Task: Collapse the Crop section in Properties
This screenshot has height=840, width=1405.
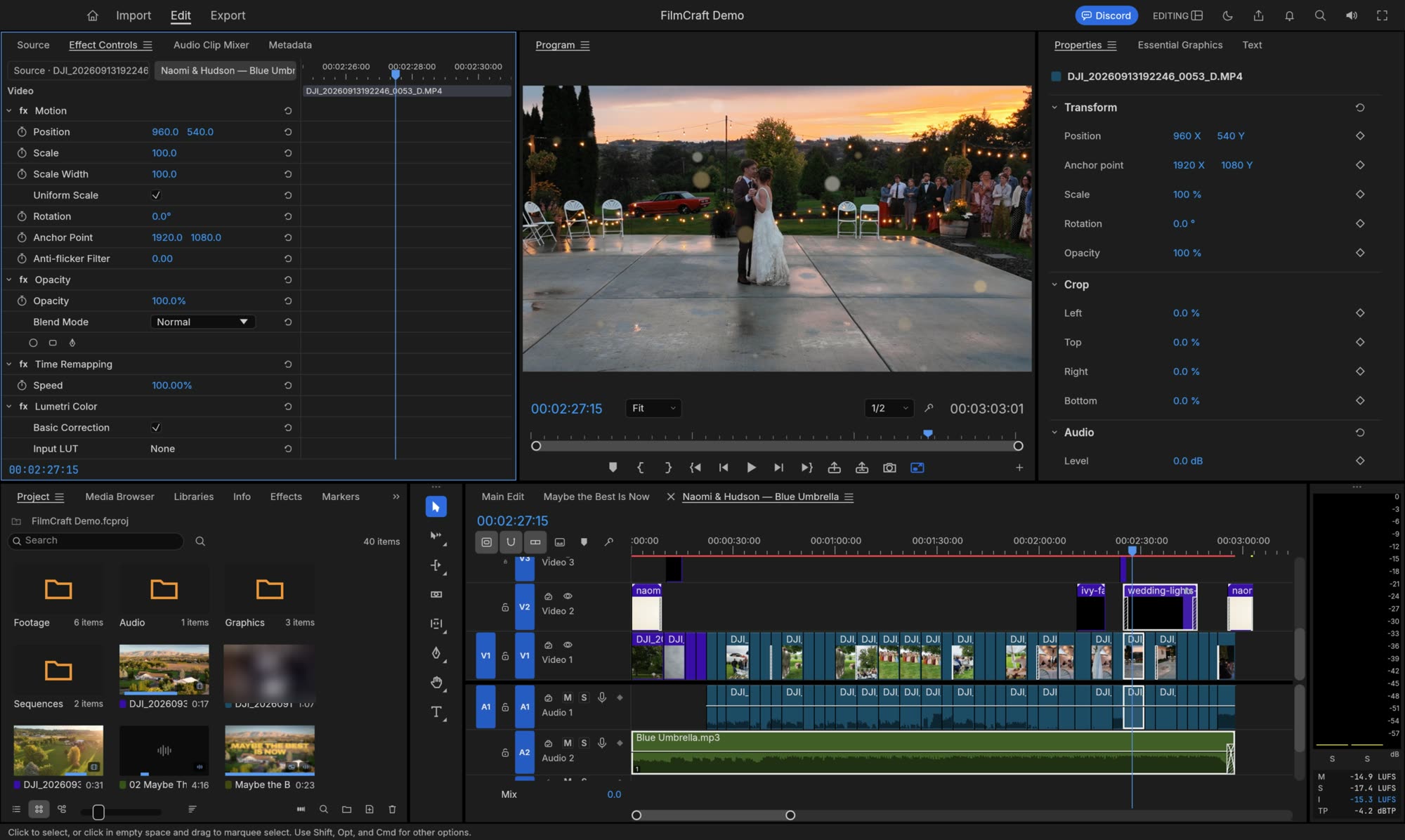Action: click(x=1054, y=284)
